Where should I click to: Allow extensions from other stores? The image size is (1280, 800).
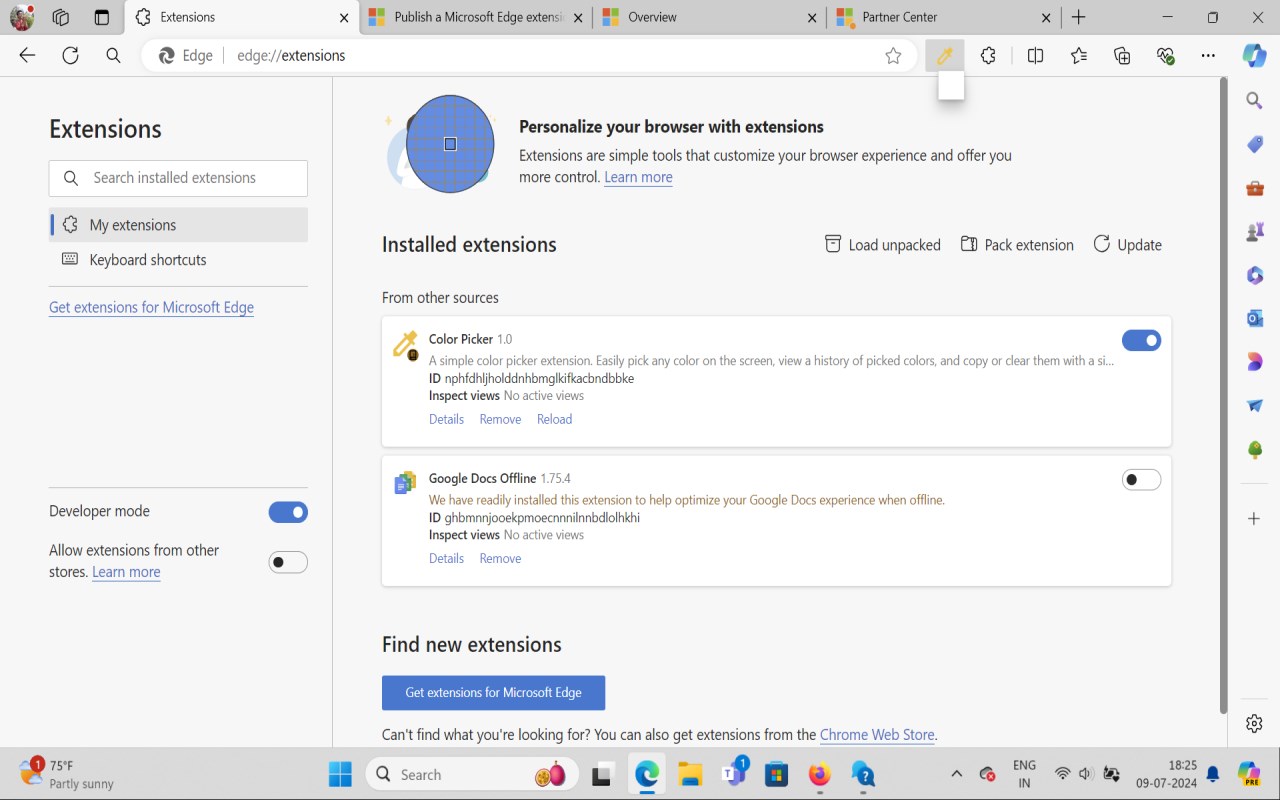click(x=288, y=562)
